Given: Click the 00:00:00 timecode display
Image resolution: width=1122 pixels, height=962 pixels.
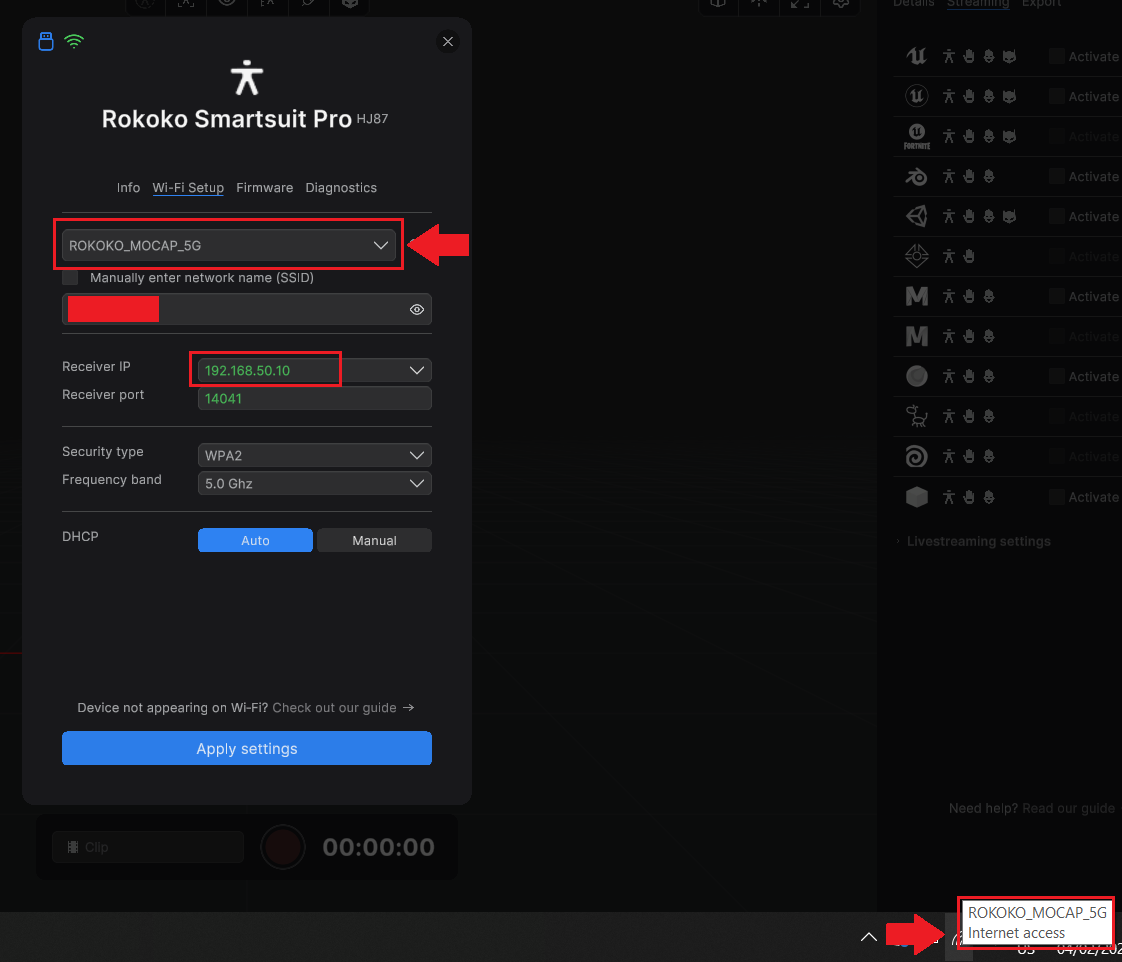Looking at the screenshot, I should [x=379, y=847].
